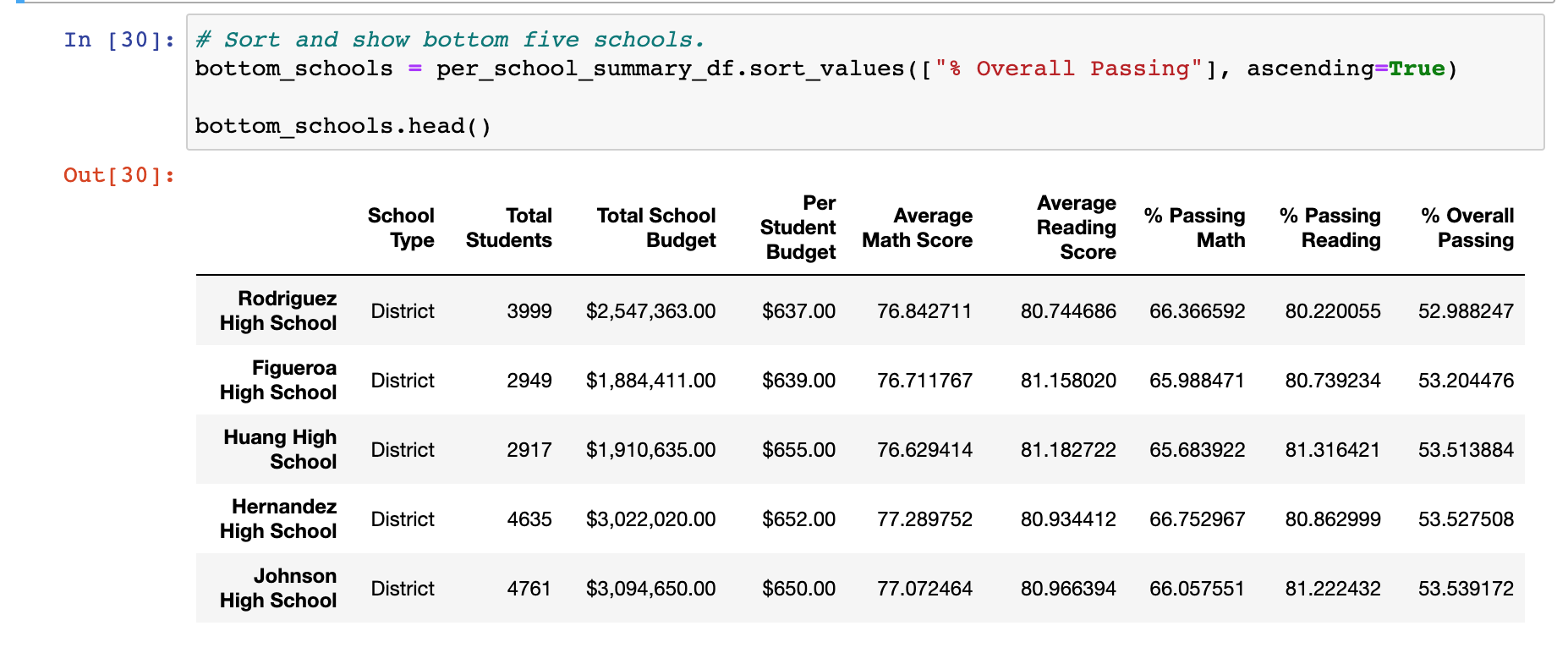The image size is (1568, 653).
Task: Click the overall passing value 53.539172
Action: 1467,589
